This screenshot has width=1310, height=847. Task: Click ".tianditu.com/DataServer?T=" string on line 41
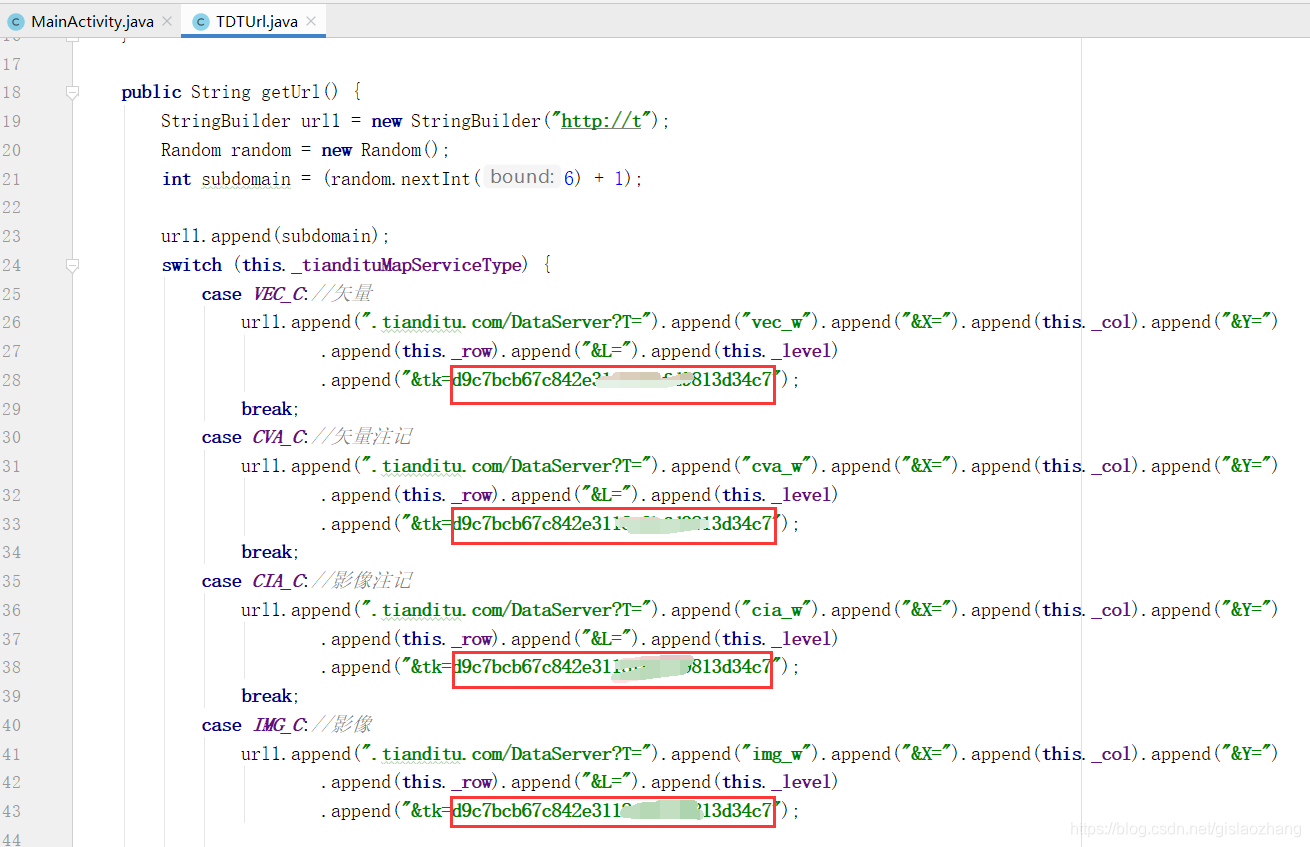click(x=507, y=754)
